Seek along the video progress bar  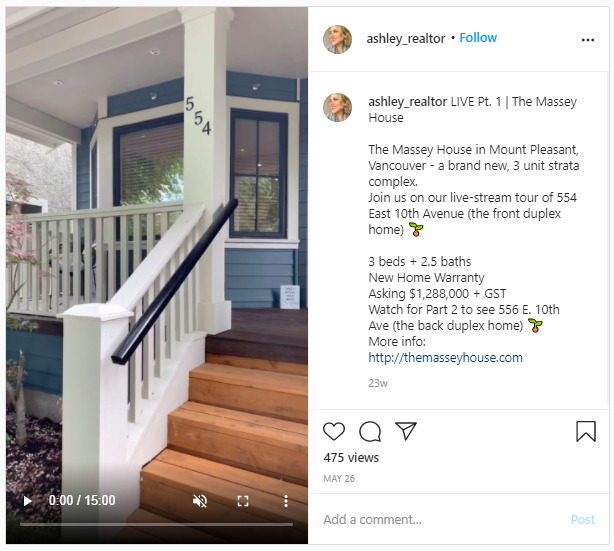156,524
